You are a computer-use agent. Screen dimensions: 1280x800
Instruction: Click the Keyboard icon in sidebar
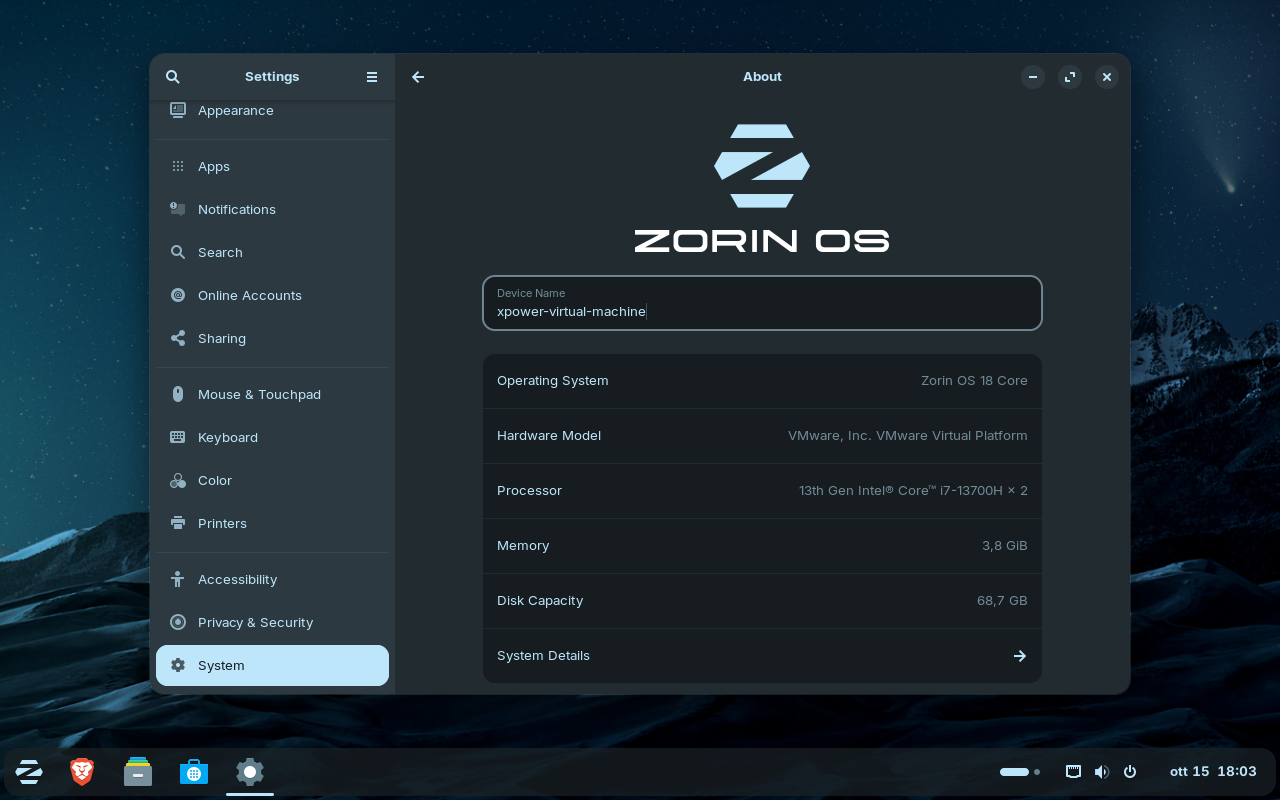click(178, 437)
